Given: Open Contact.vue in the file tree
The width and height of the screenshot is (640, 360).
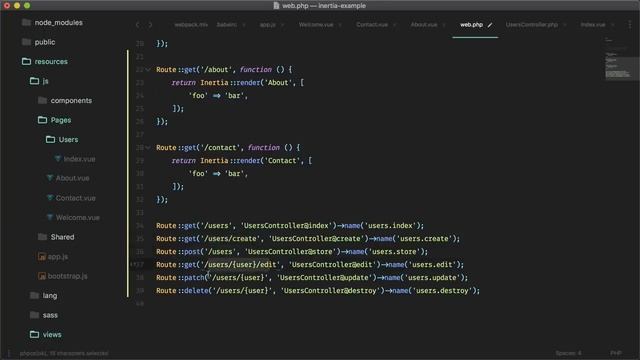Looking at the screenshot, I should [x=76, y=198].
